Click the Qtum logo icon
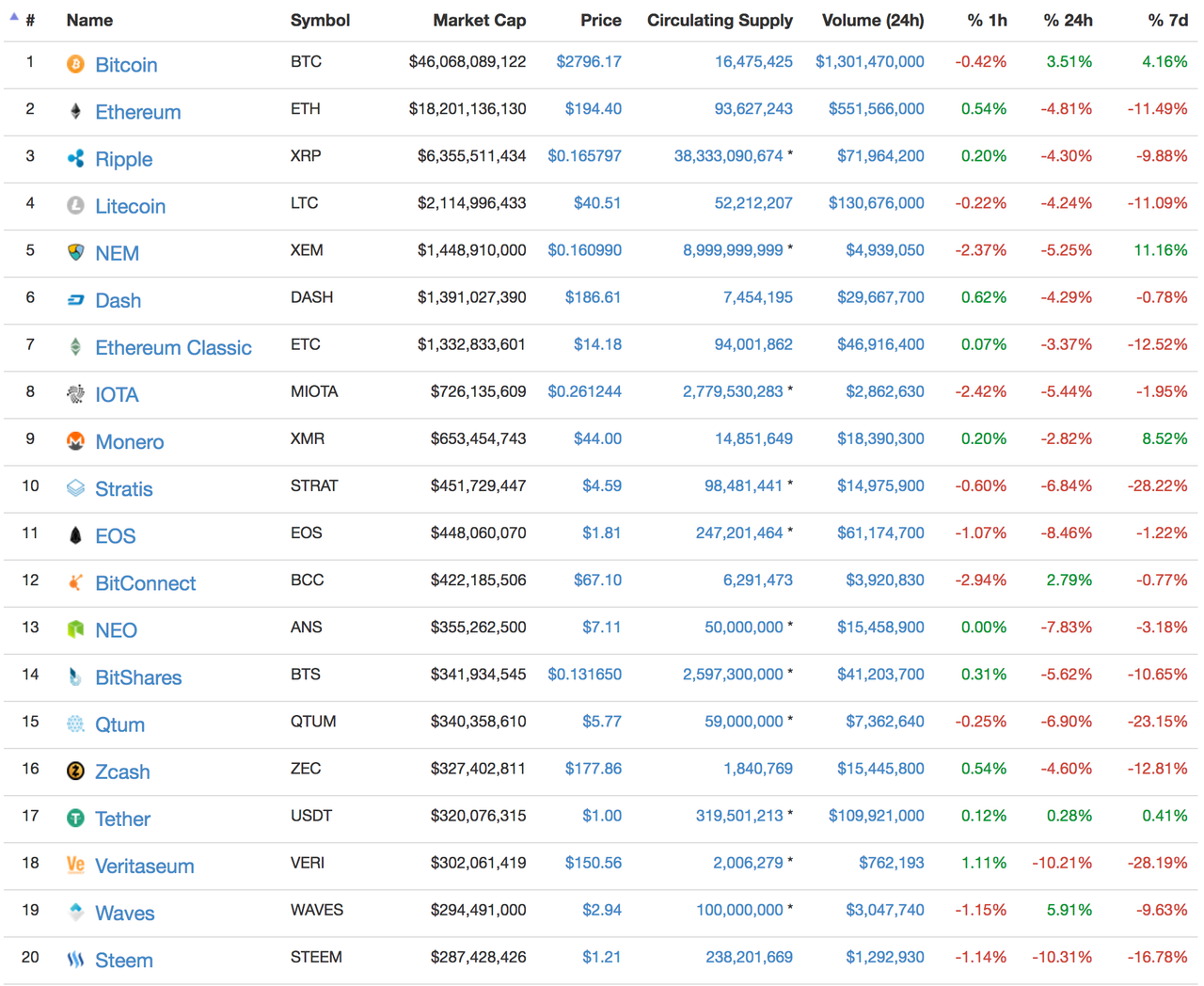This screenshot has width=1204, height=986. tap(75, 724)
